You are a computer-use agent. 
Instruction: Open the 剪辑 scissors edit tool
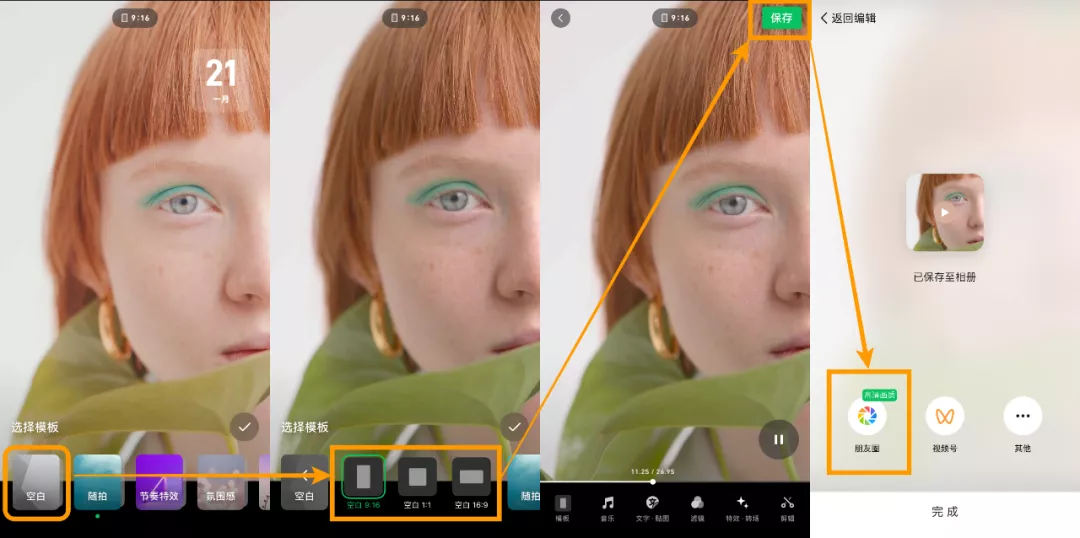click(787, 509)
